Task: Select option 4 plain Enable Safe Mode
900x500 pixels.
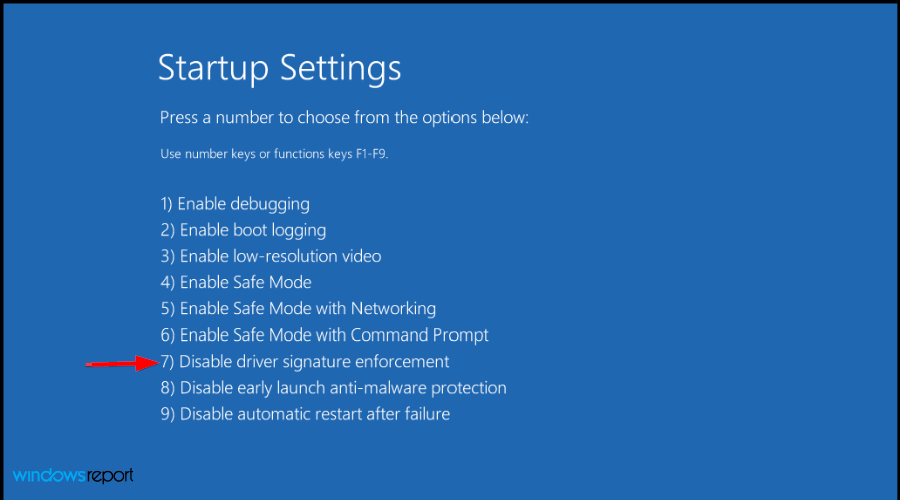Action: tap(236, 282)
